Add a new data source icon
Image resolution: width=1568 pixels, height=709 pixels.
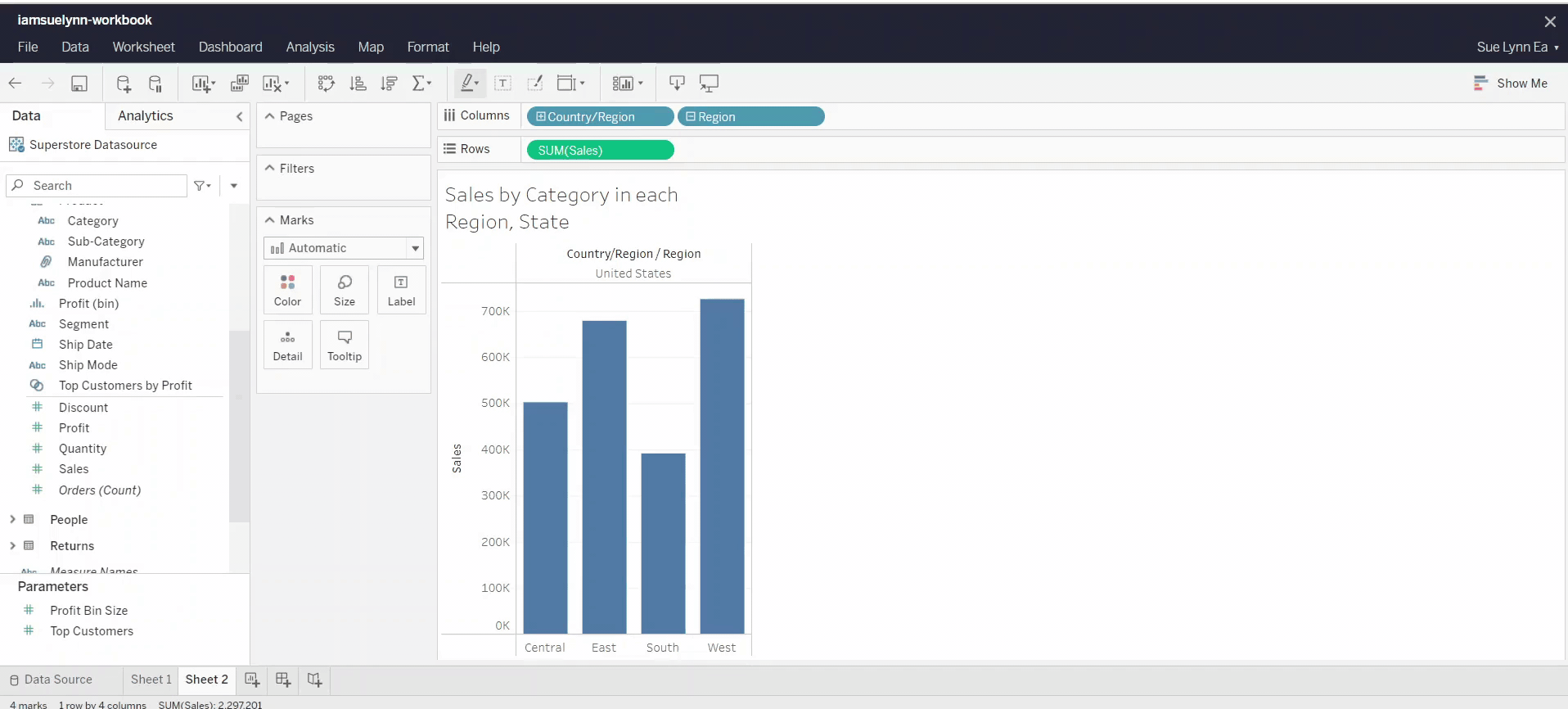[124, 84]
